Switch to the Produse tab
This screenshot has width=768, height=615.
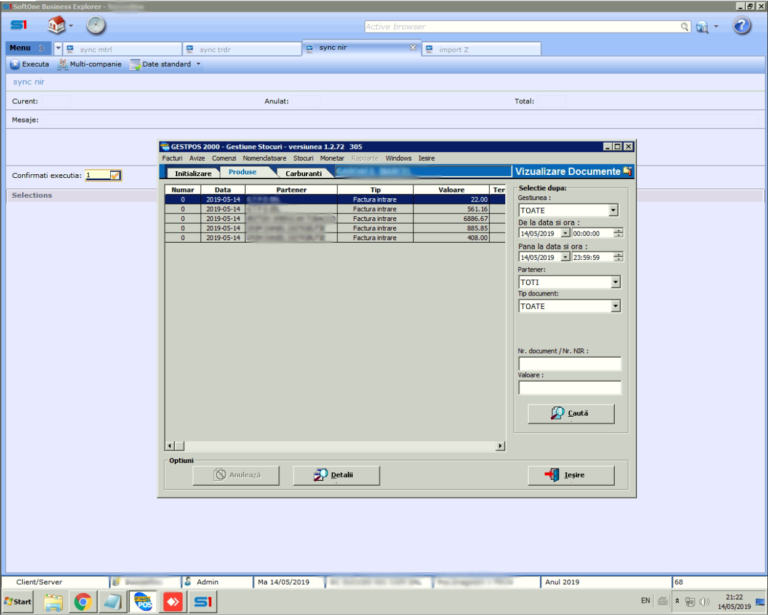click(x=242, y=172)
